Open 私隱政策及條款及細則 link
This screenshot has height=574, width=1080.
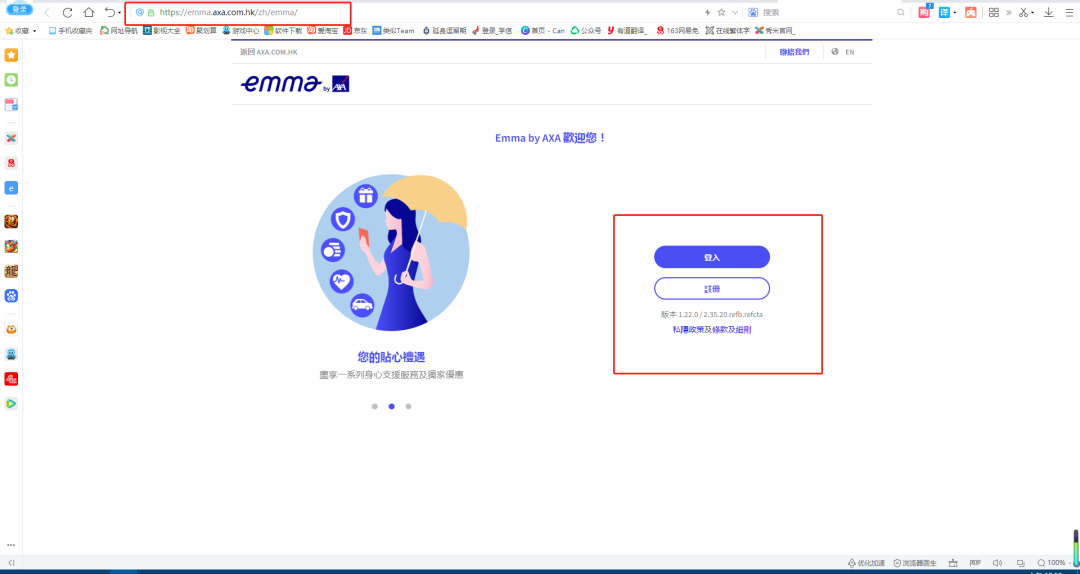(x=712, y=330)
